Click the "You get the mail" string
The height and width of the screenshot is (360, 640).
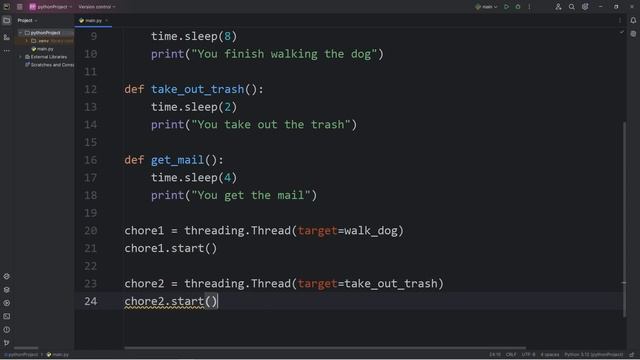click(x=251, y=195)
